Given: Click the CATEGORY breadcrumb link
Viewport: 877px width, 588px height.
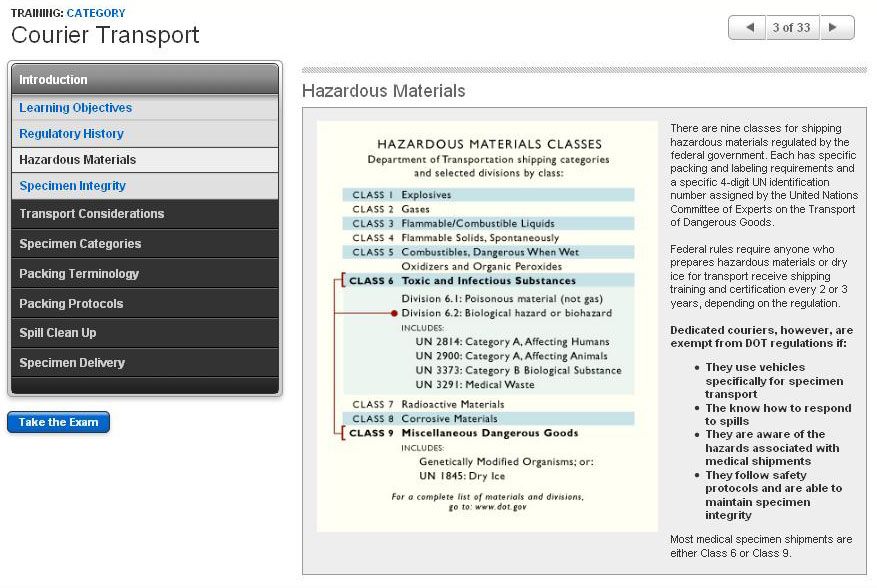Looking at the screenshot, I should click(x=96, y=13).
